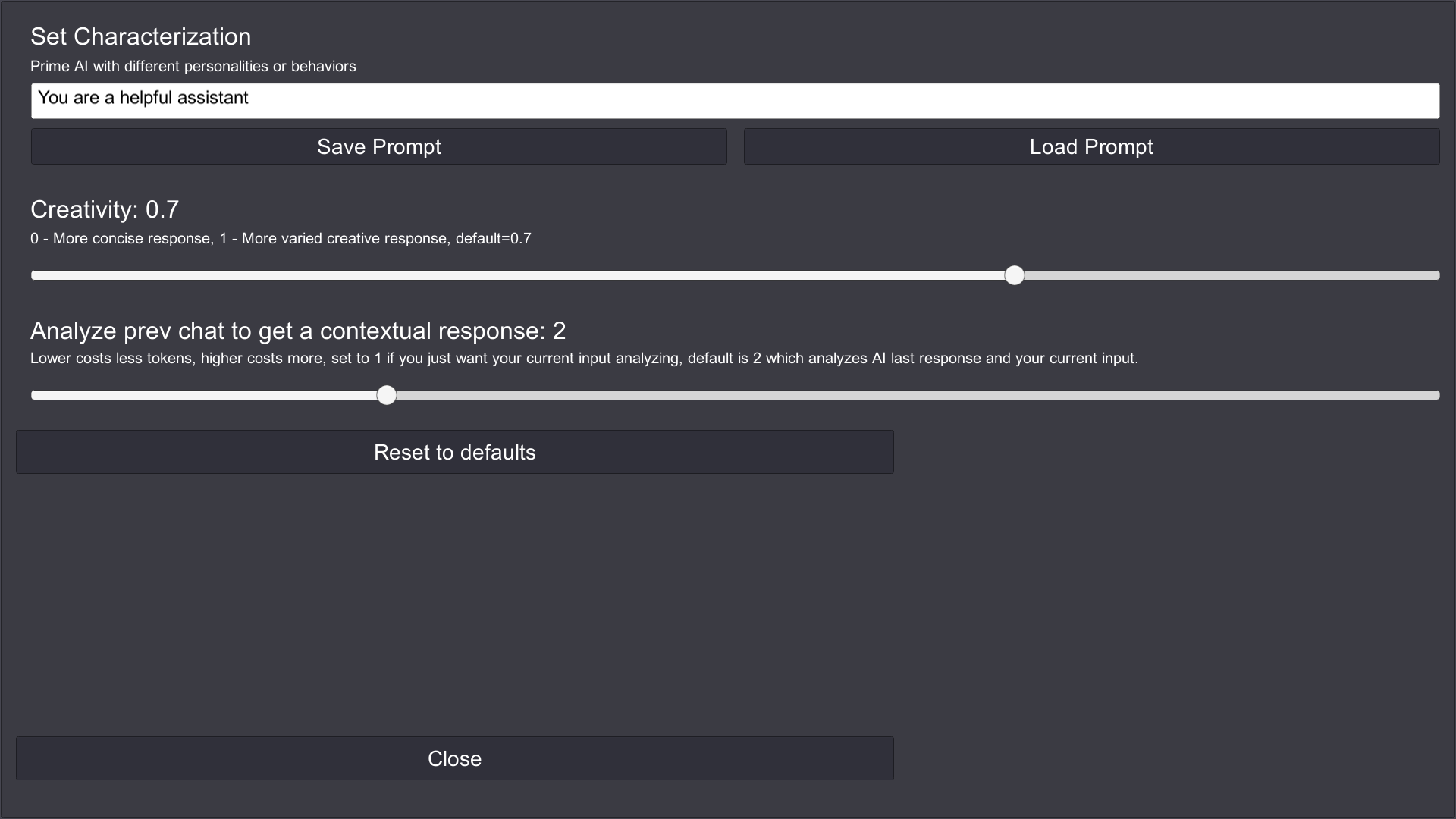Click the "More concise response" creativity hint text
Image resolution: width=1456 pixels, height=819 pixels.
[x=132, y=238]
